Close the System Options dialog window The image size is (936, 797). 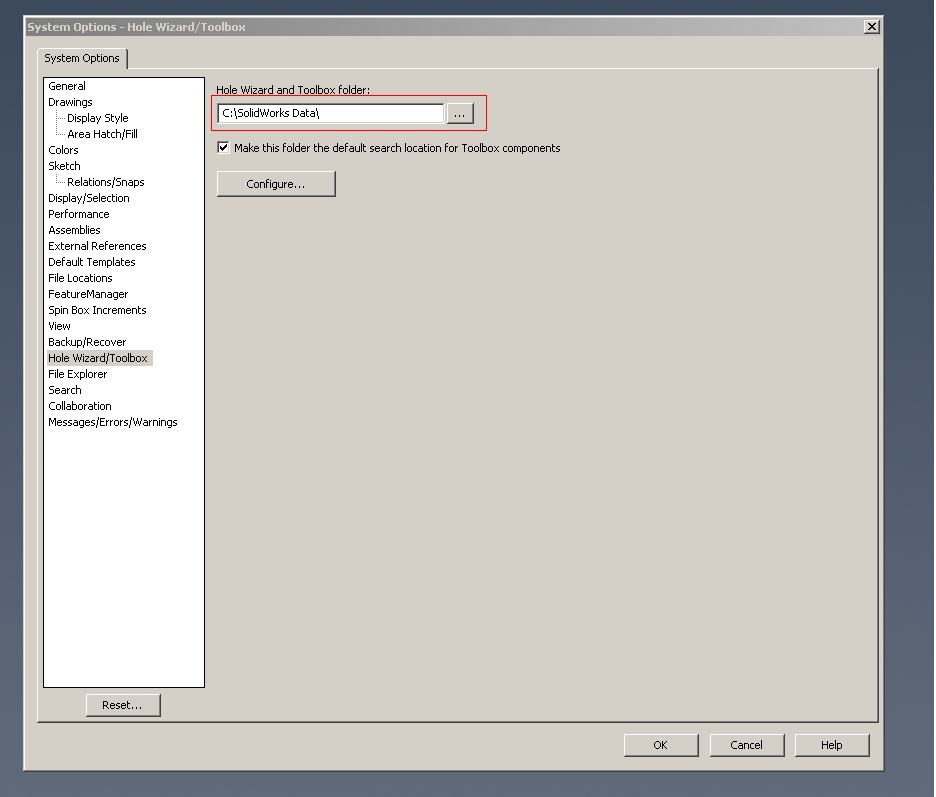[x=872, y=27]
